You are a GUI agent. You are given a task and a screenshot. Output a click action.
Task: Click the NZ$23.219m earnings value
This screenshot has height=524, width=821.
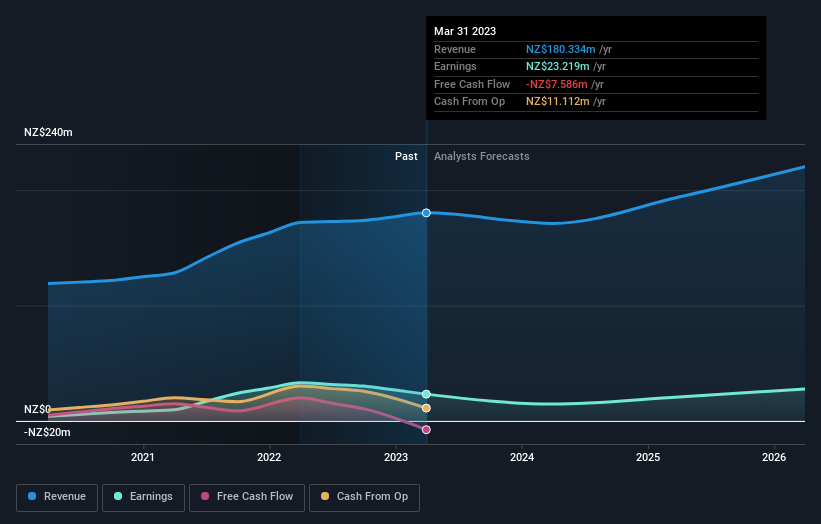558,66
